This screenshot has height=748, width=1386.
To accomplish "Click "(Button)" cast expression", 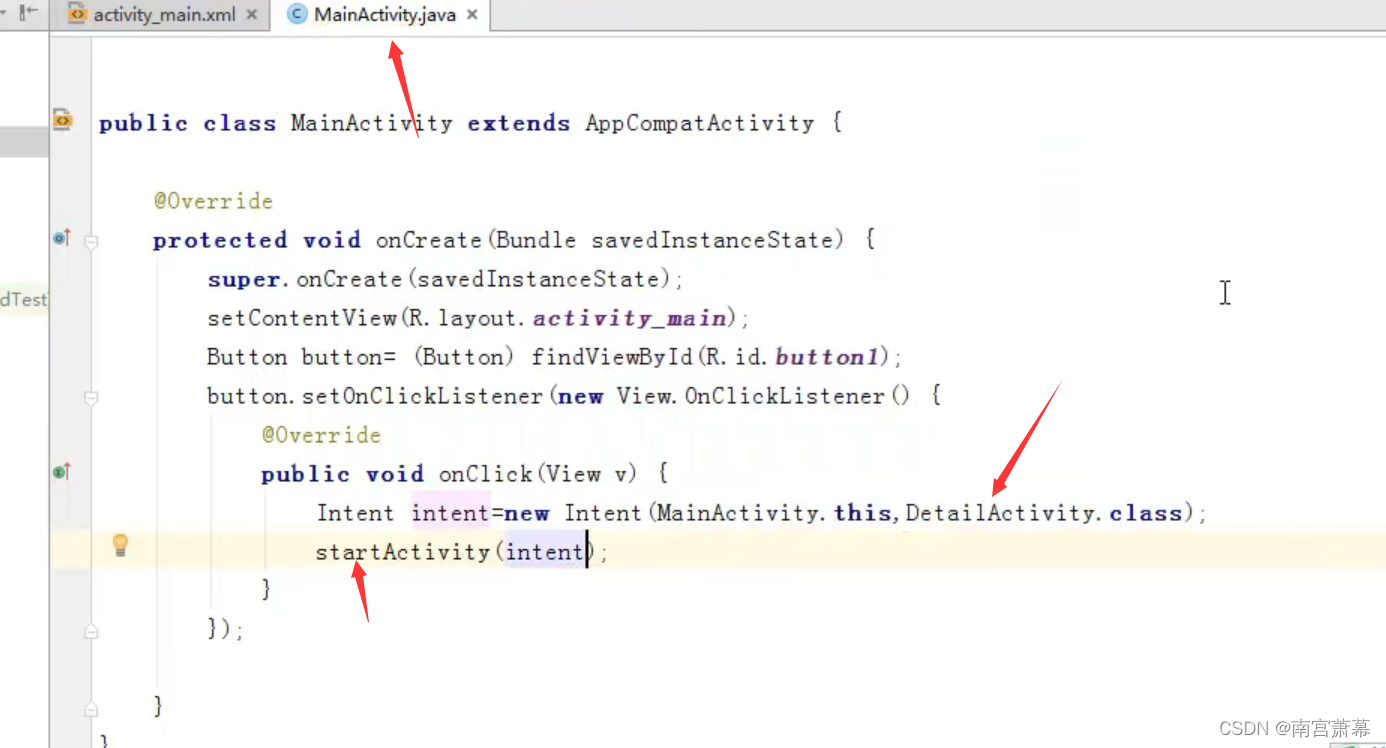I will pos(463,357).
